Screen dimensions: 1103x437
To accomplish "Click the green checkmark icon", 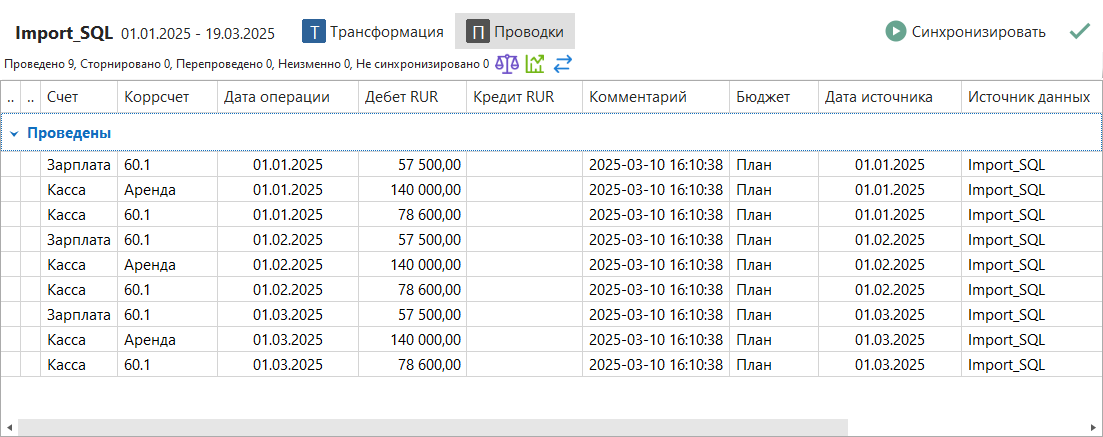I will tap(1079, 31).
